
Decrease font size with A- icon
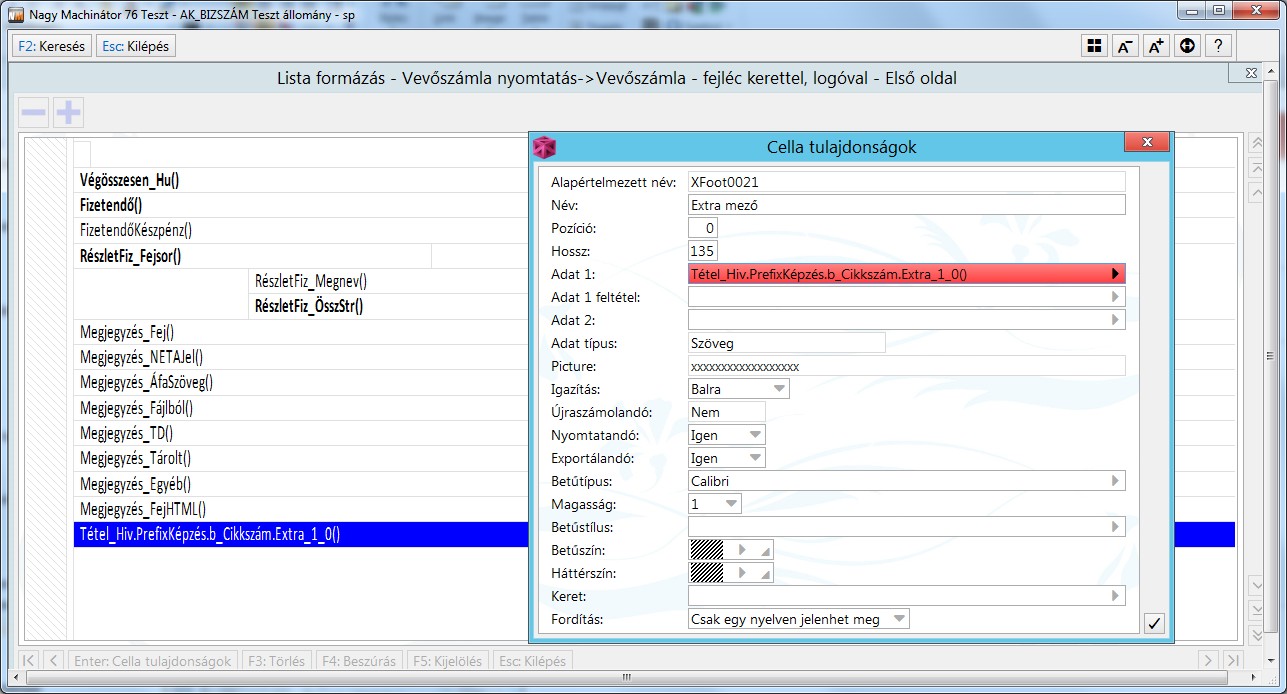pos(1125,46)
